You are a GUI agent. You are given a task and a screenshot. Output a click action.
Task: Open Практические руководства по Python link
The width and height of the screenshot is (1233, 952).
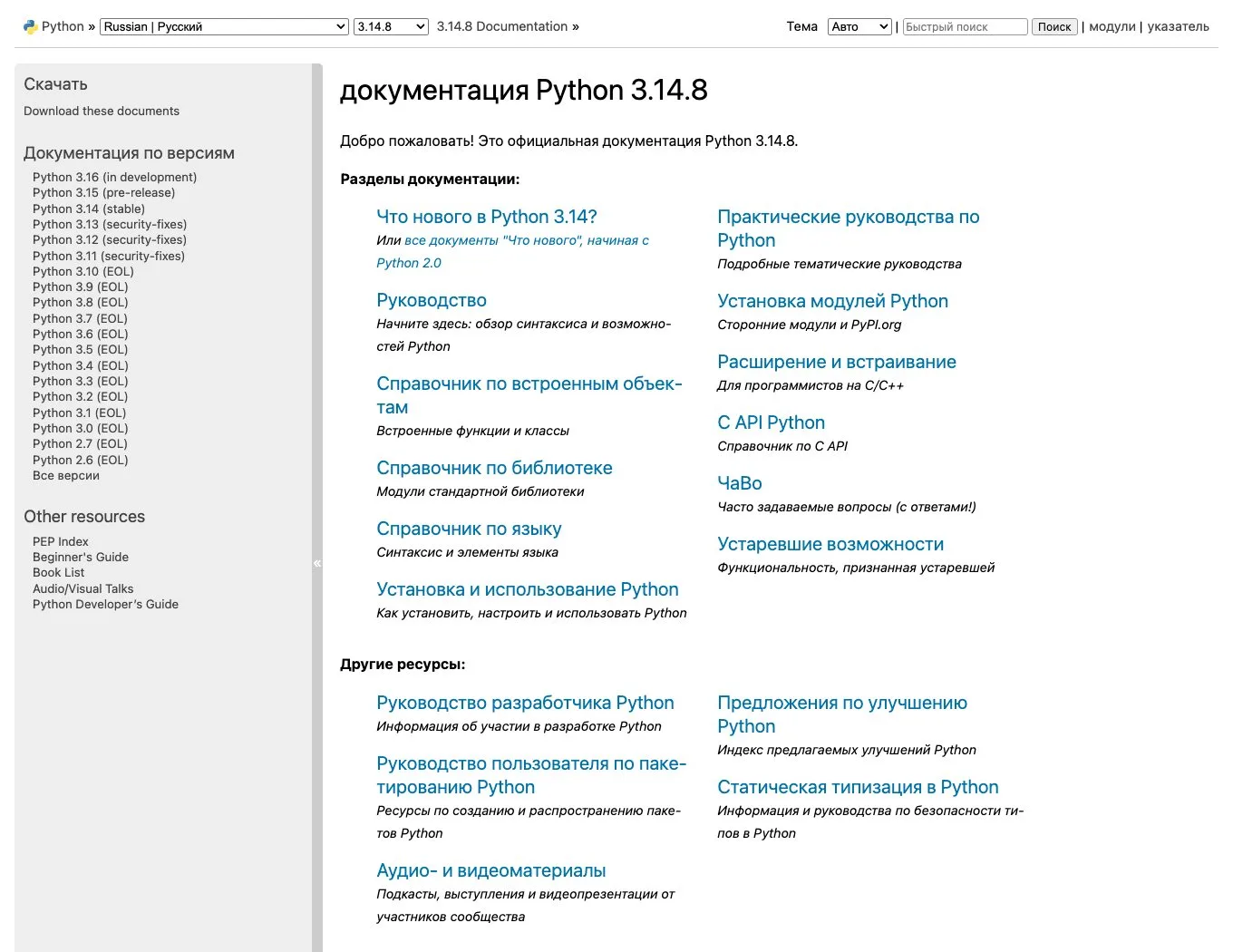[849, 228]
